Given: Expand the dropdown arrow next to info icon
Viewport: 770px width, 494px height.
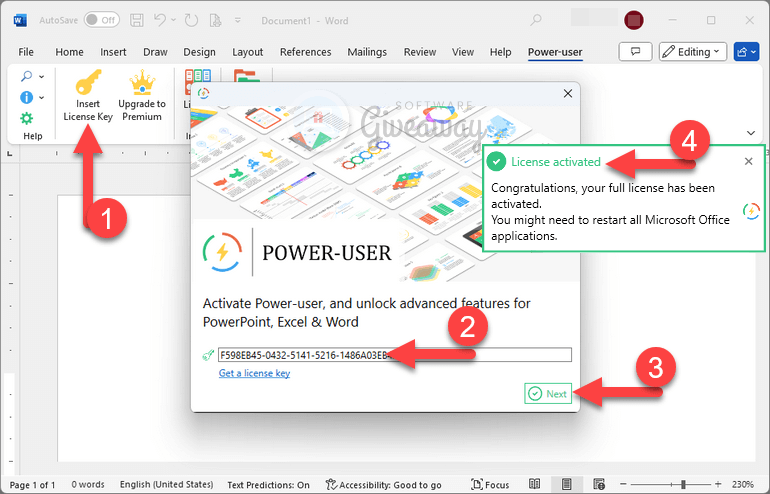Looking at the screenshot, I should [41, 97].
